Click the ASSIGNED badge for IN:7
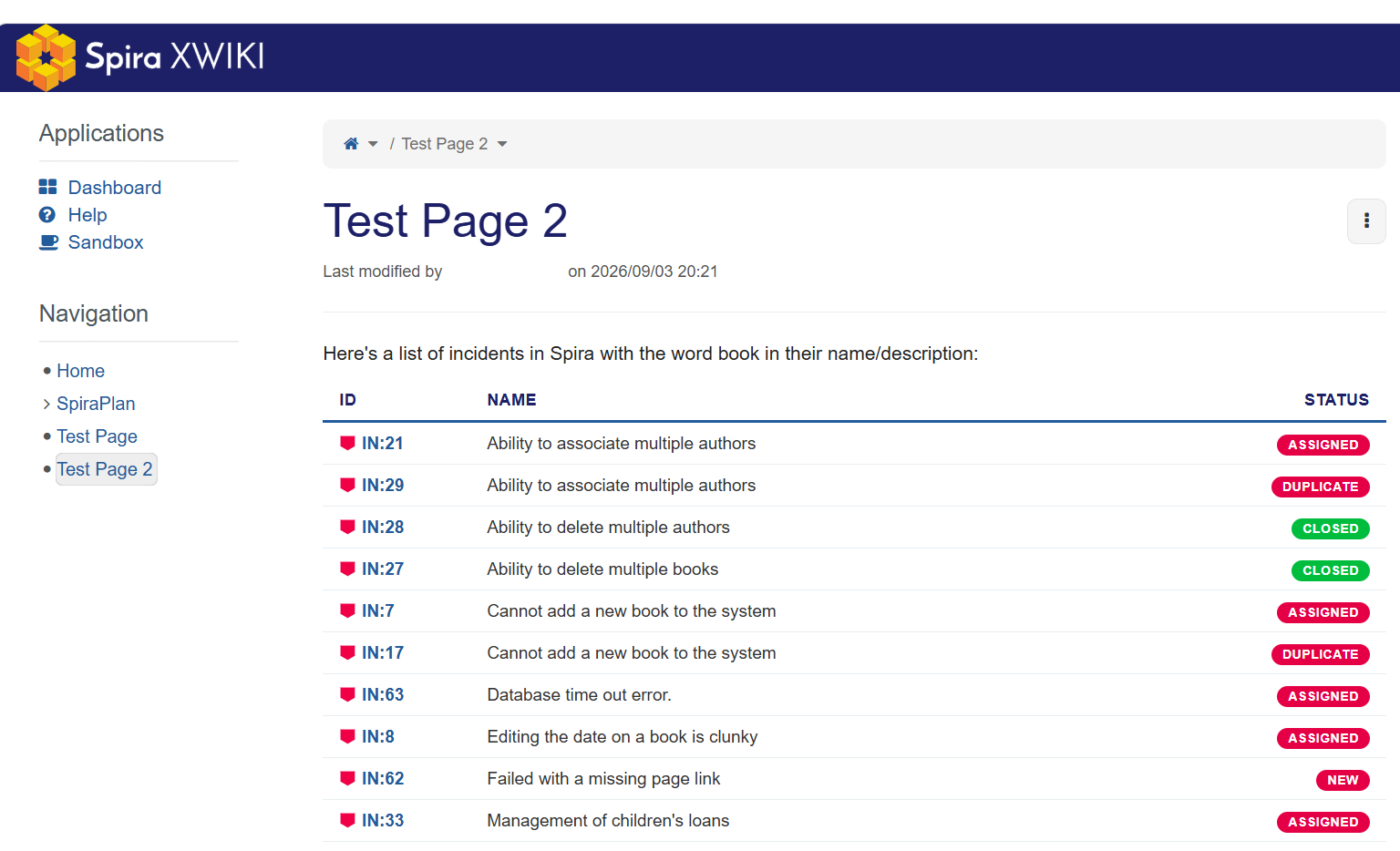Viewport: 1400px width, 851px height. click(x=1323, y=612)
